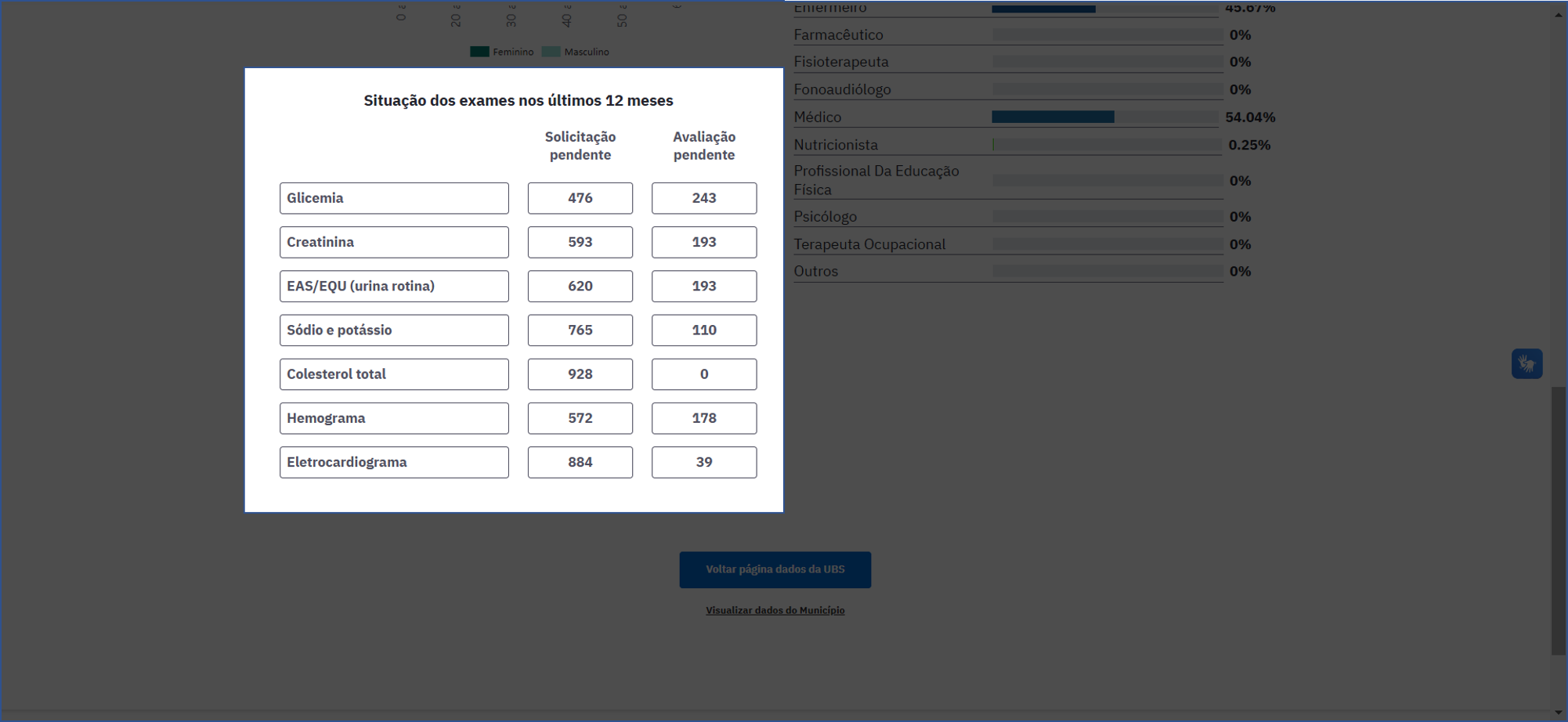Click the Farmacêutico professional row

[x=1023, y=34]
